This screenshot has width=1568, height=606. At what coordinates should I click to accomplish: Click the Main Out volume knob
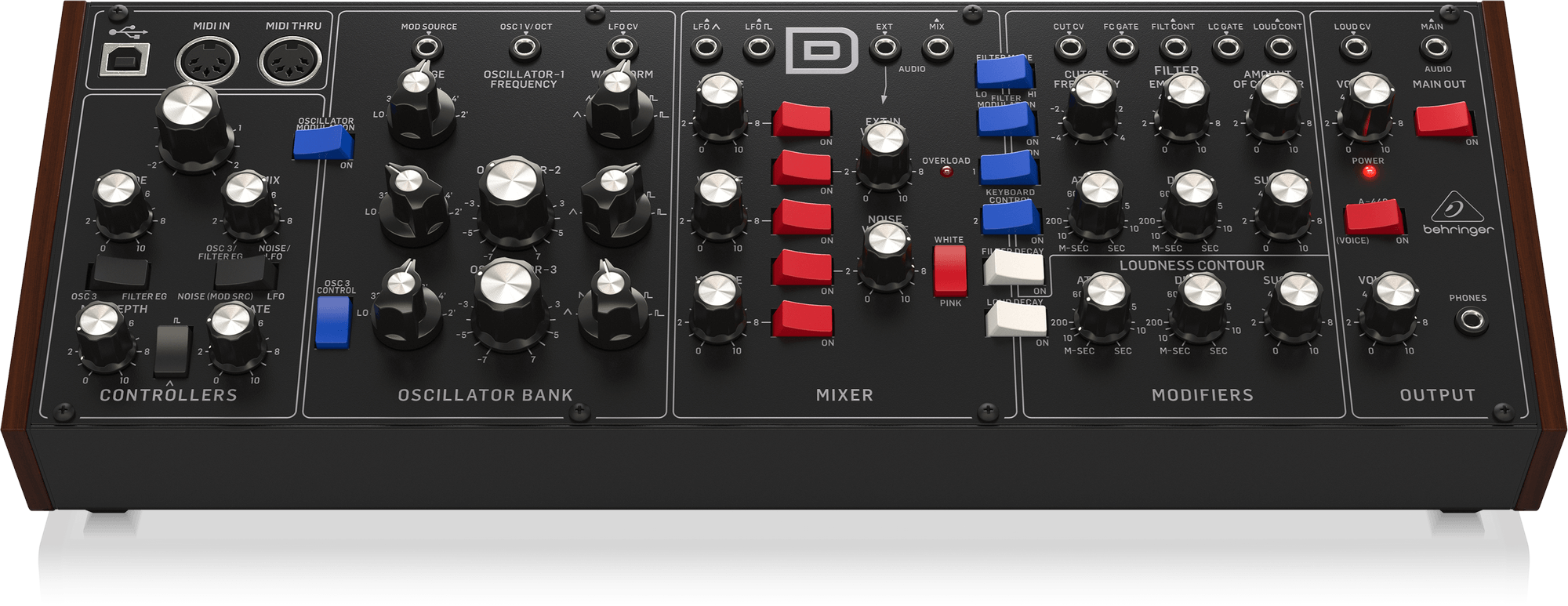(1370, 107)
